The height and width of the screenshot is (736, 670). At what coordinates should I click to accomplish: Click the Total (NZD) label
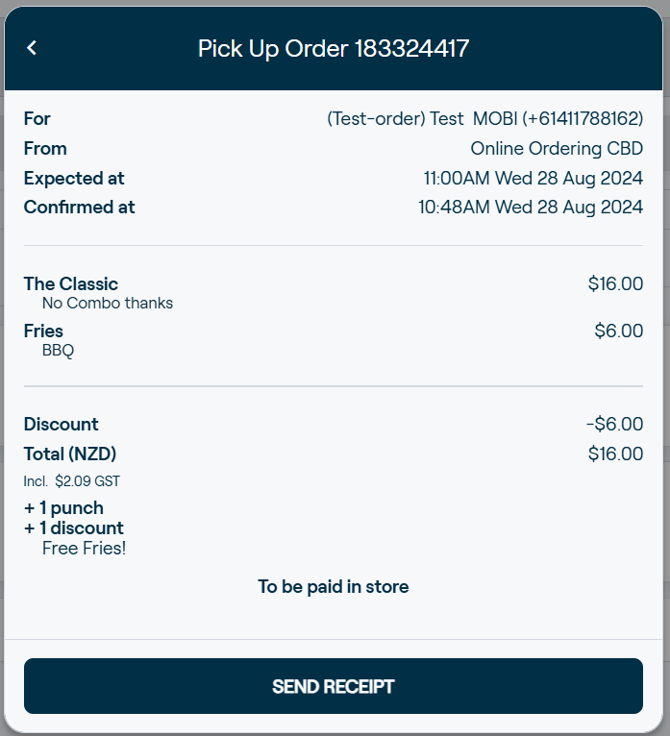[70, 454]
